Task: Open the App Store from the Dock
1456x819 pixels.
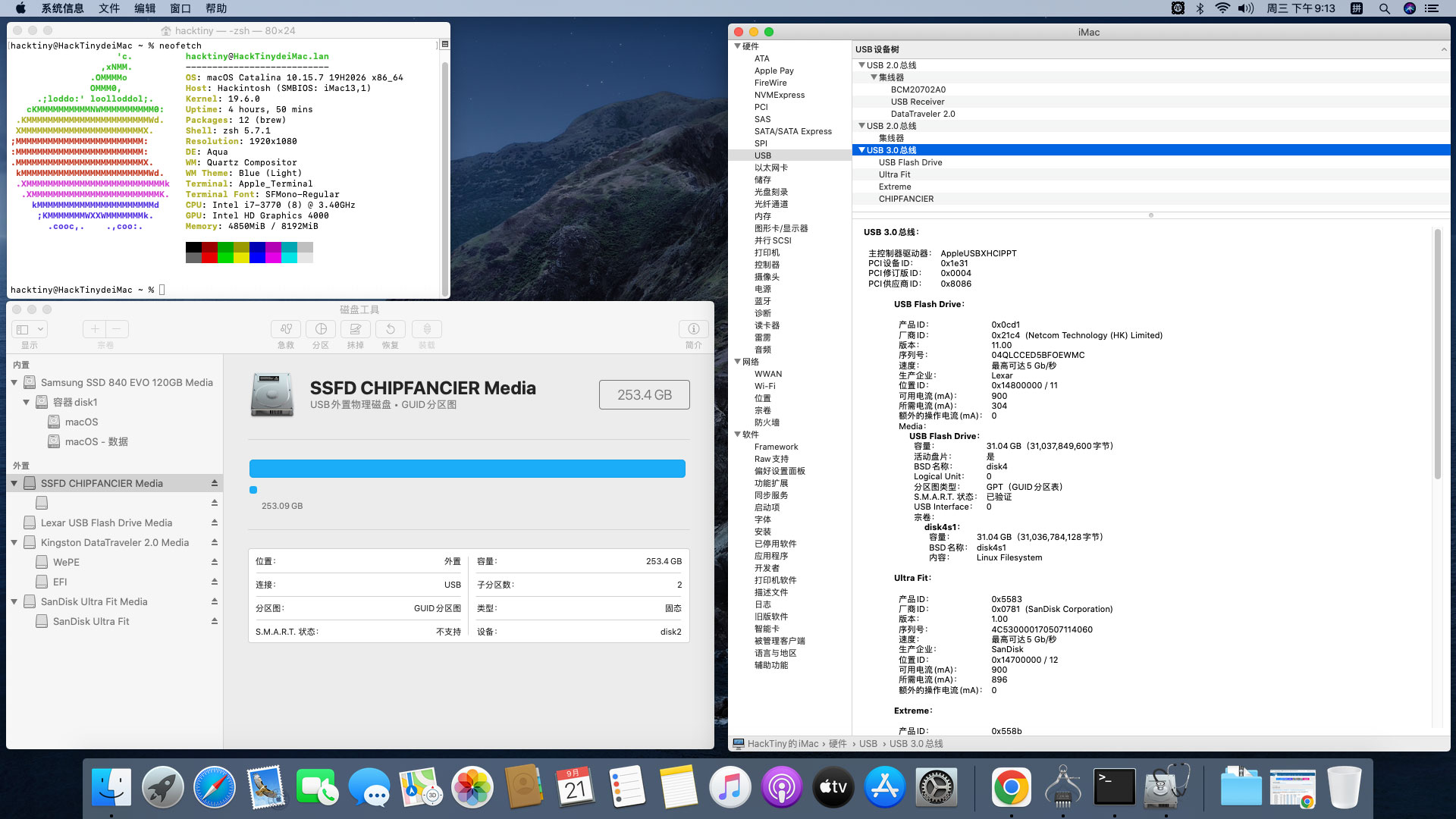Action: pos(884,787)
